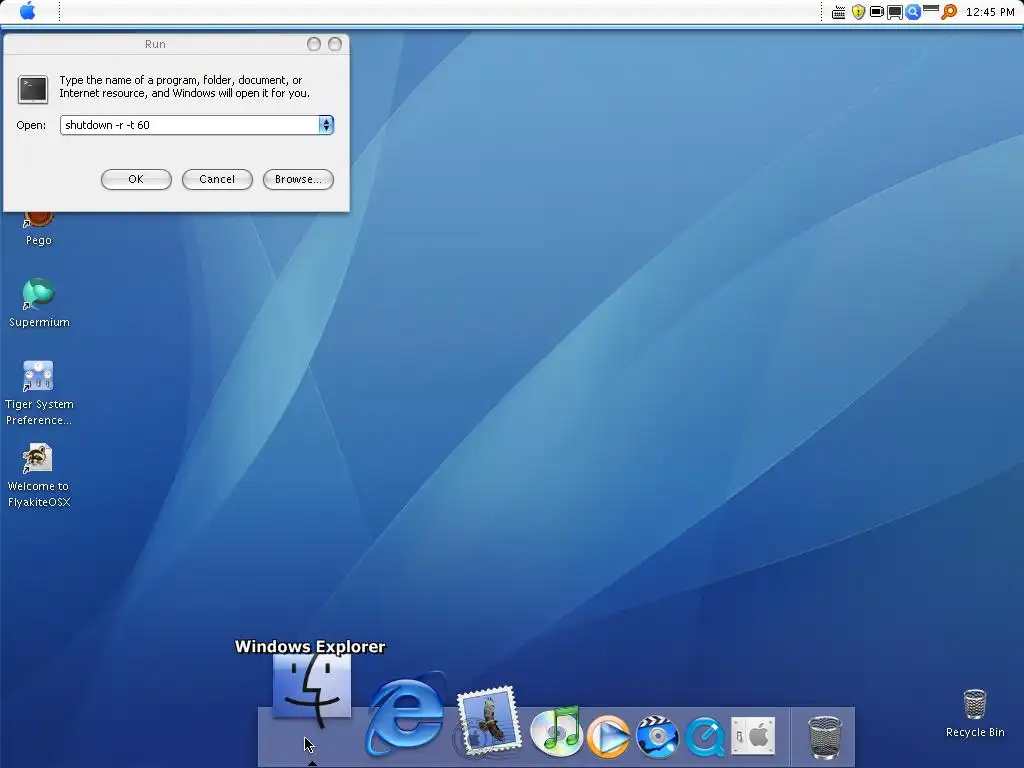Click the right title button of Run dialog
Viewport: 1024px width, 768px height.
pyautogui.click(x=335, y=44)
